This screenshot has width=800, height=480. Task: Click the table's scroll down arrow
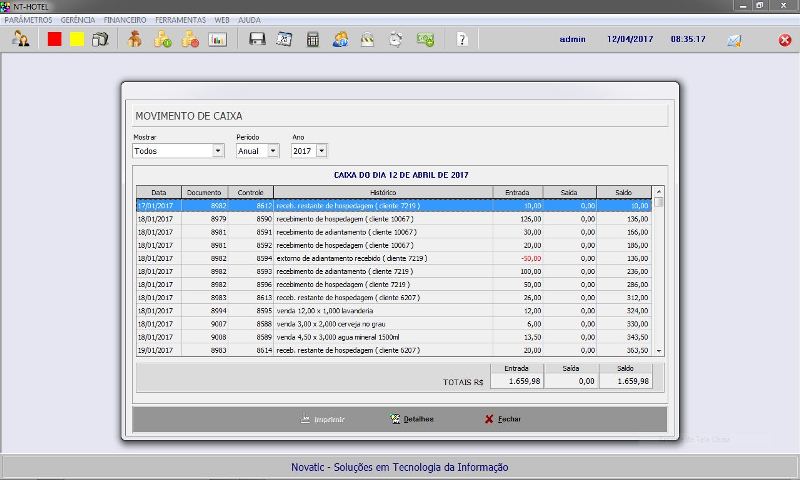tap(658, 351)
